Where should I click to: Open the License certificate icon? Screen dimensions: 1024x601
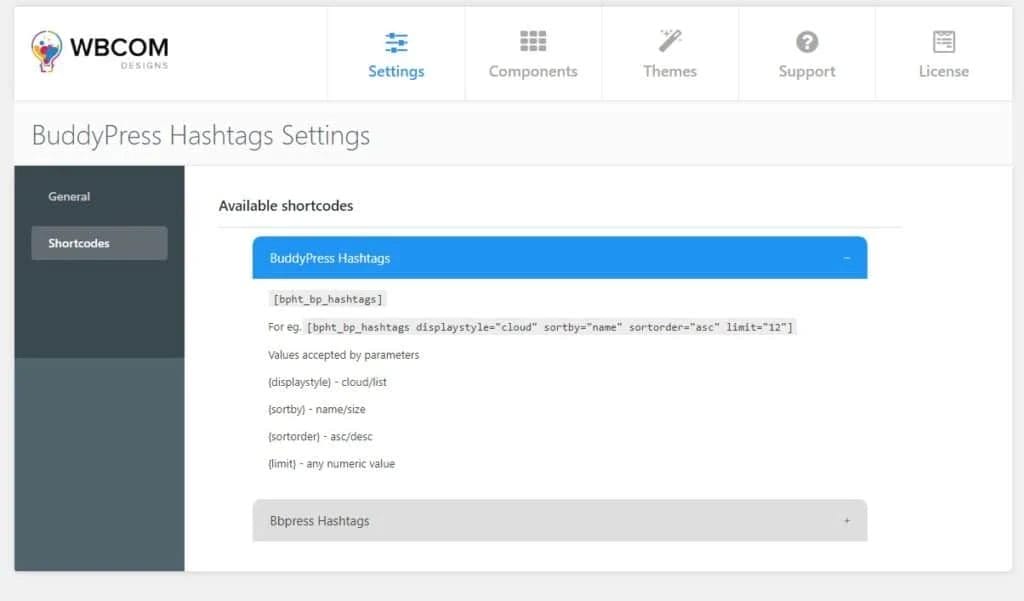(x=943, y=42)
